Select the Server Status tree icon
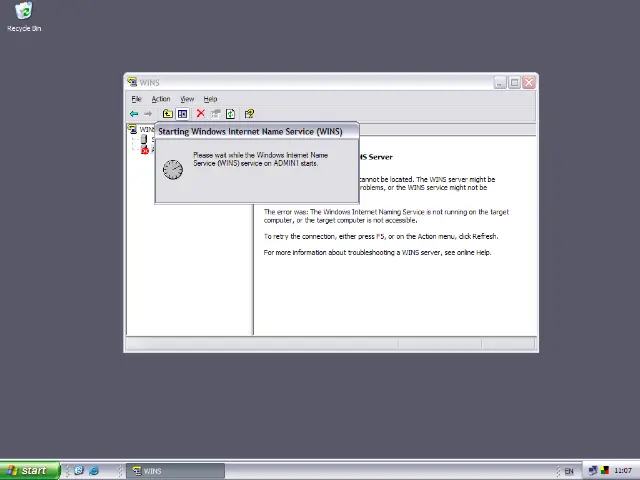Viewport: 640px width, 480px height. coord(144,140)
